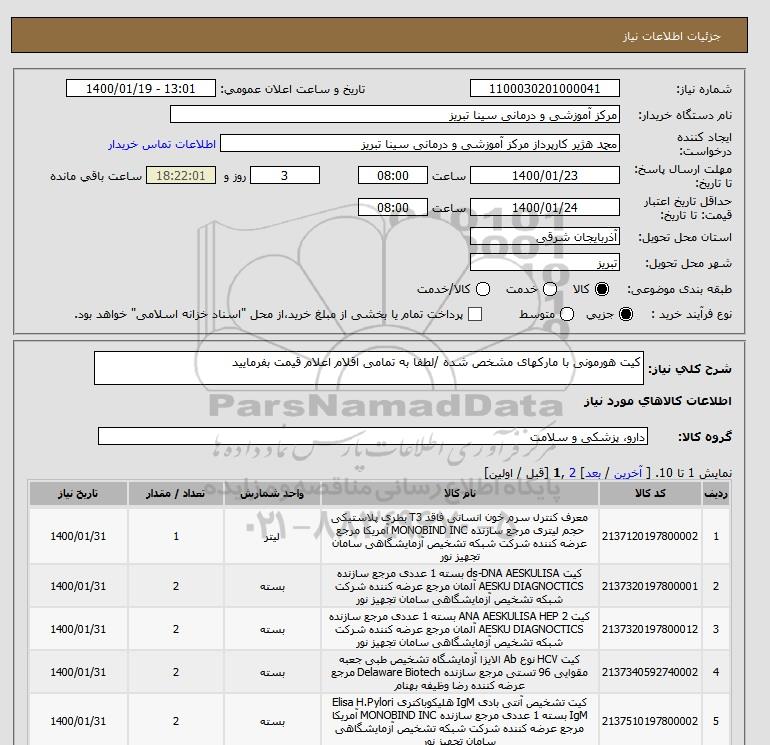Screen dimensions: 770x745
Task: Click product code 2137320197800012 in row 3
Action: pyautogui.click(x=650, y=629)
